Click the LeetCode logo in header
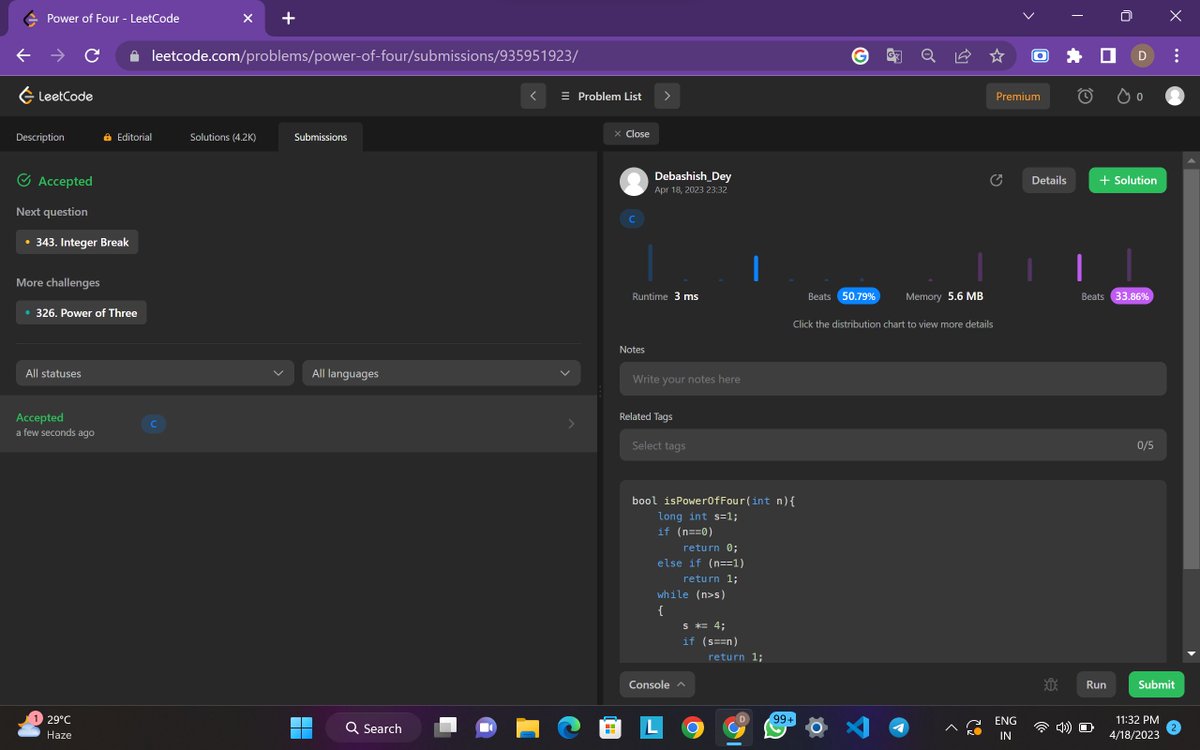This screenshot has height=750, width=1200. click(x=56, y=96)
